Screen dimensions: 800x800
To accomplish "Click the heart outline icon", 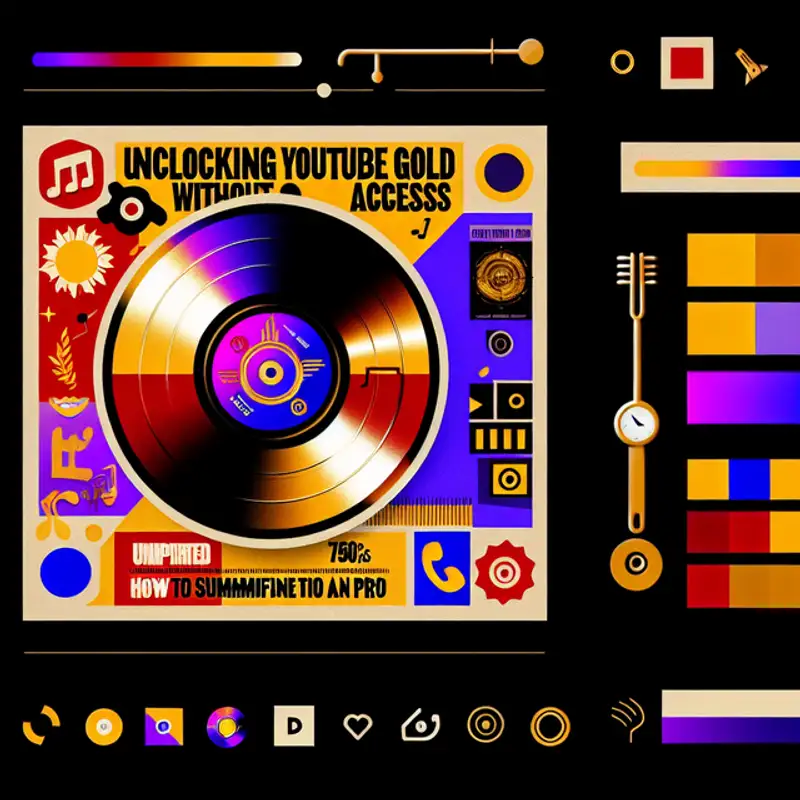I will tap(358, 726).
